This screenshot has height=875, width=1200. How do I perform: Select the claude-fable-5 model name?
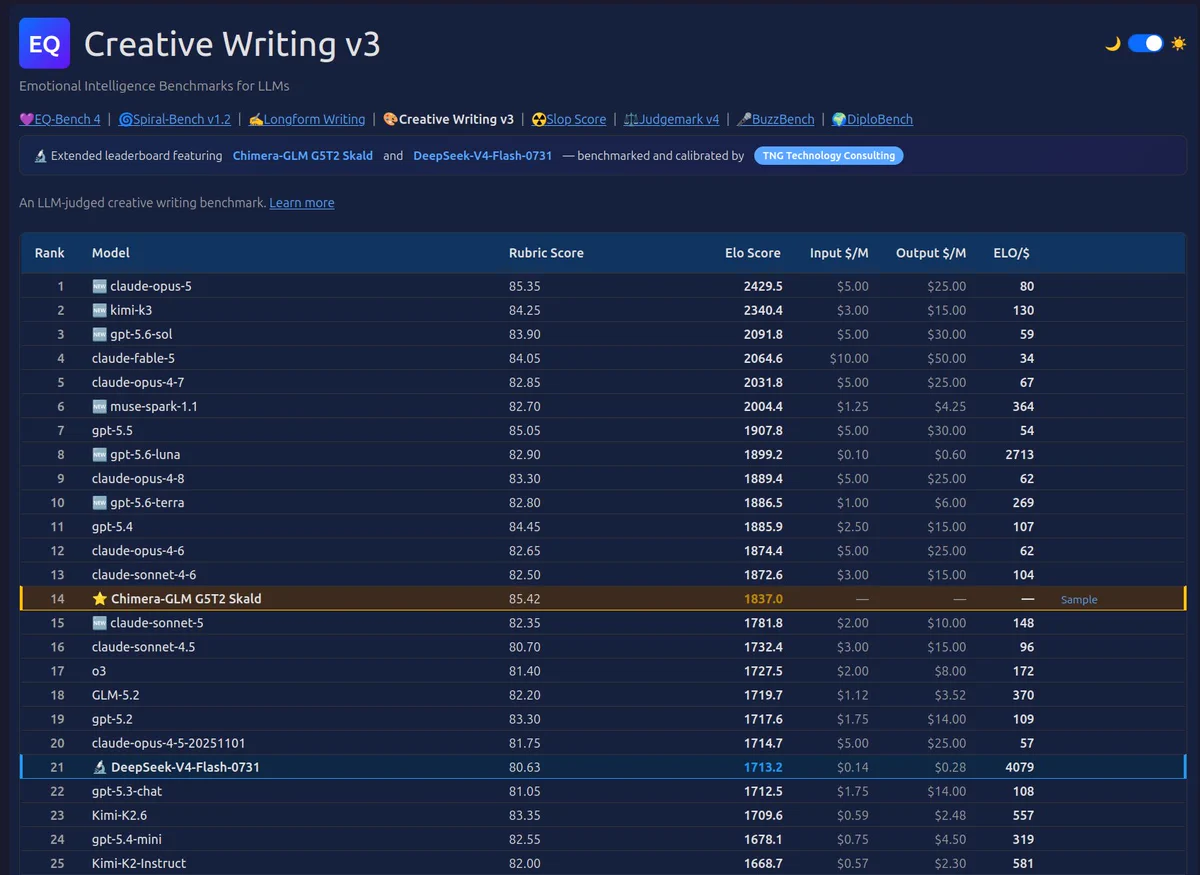134,358
